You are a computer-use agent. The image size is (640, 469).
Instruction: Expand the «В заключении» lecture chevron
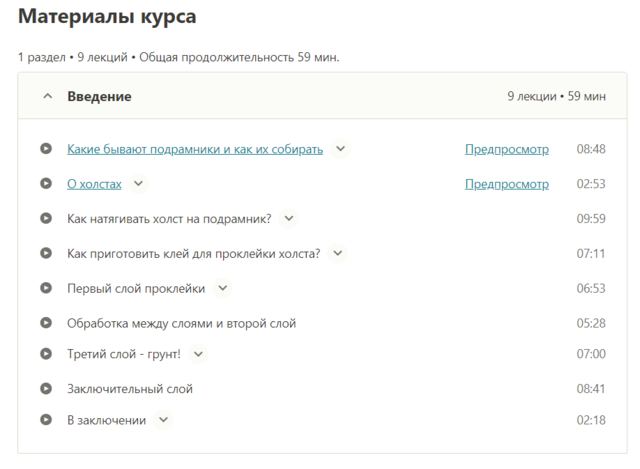click(164, 420)
